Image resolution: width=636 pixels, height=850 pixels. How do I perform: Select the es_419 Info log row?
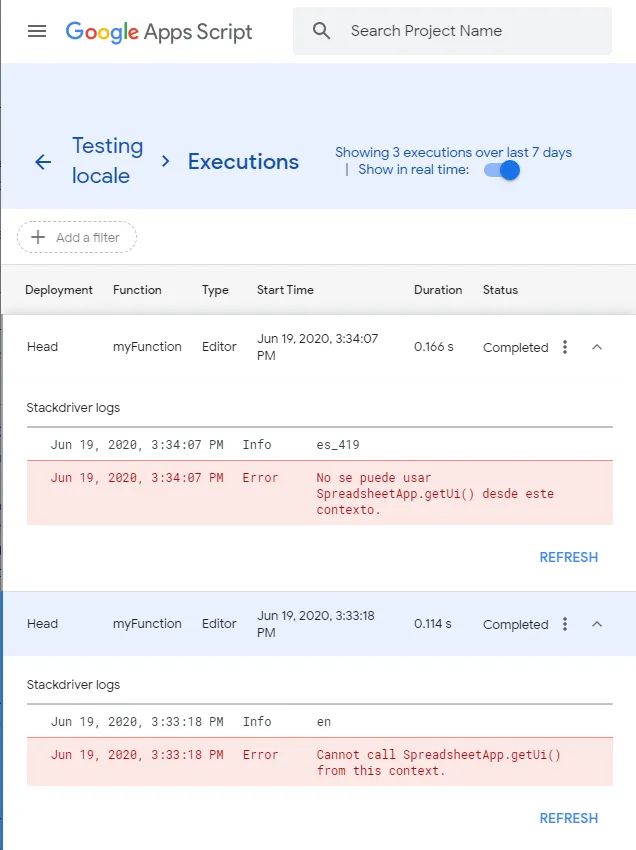point(320,444)
